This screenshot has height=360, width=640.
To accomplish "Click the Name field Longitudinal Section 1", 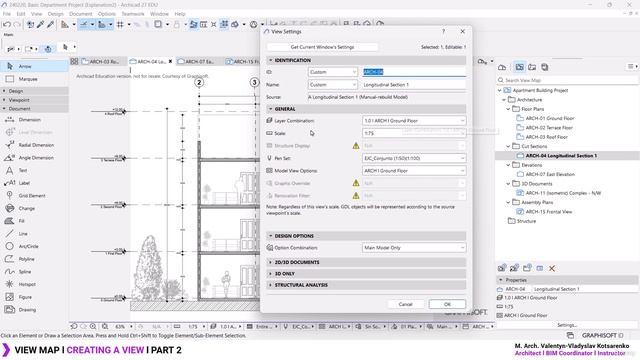I will (414, 84).
